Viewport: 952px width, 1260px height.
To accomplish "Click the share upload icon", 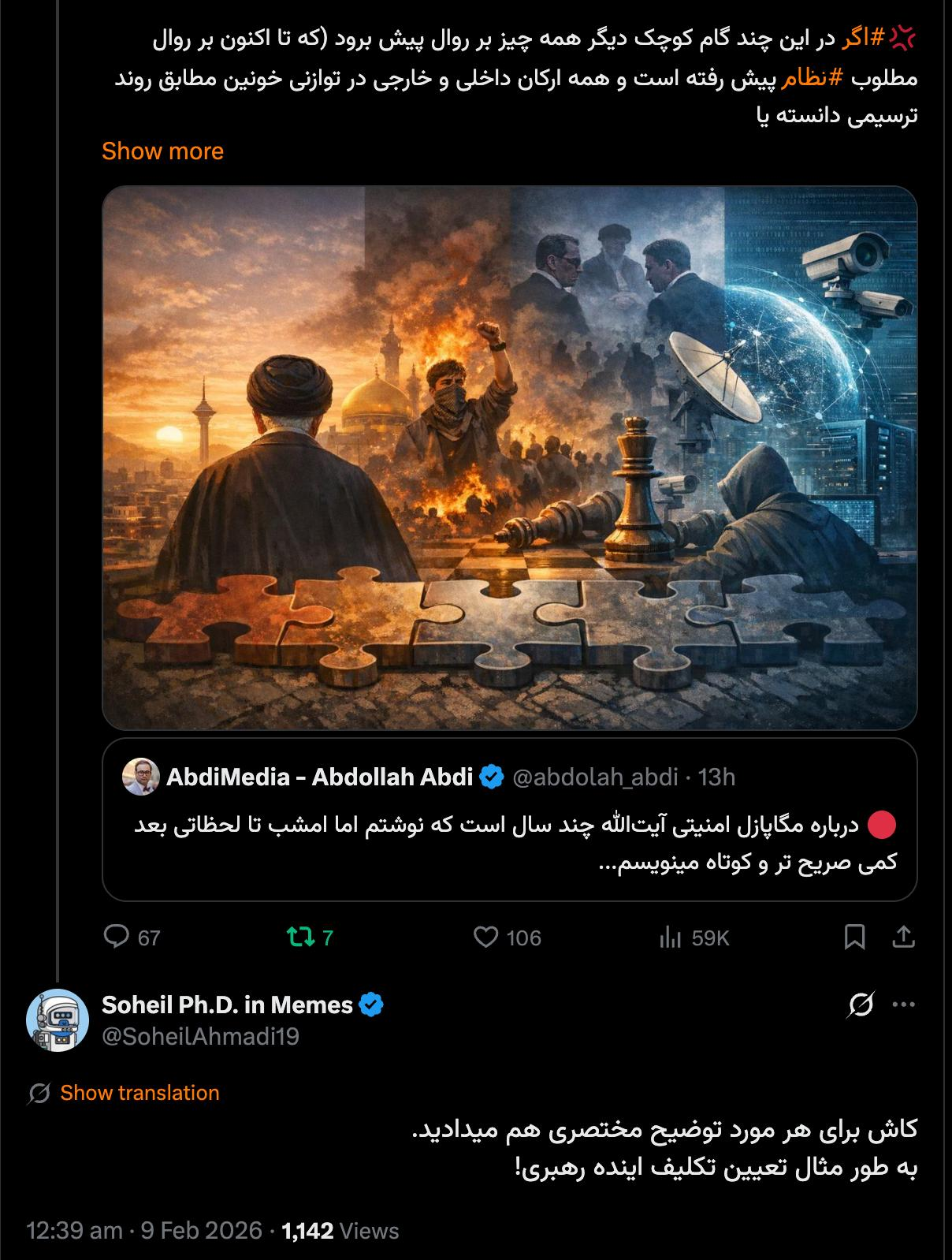I will 903,937.
